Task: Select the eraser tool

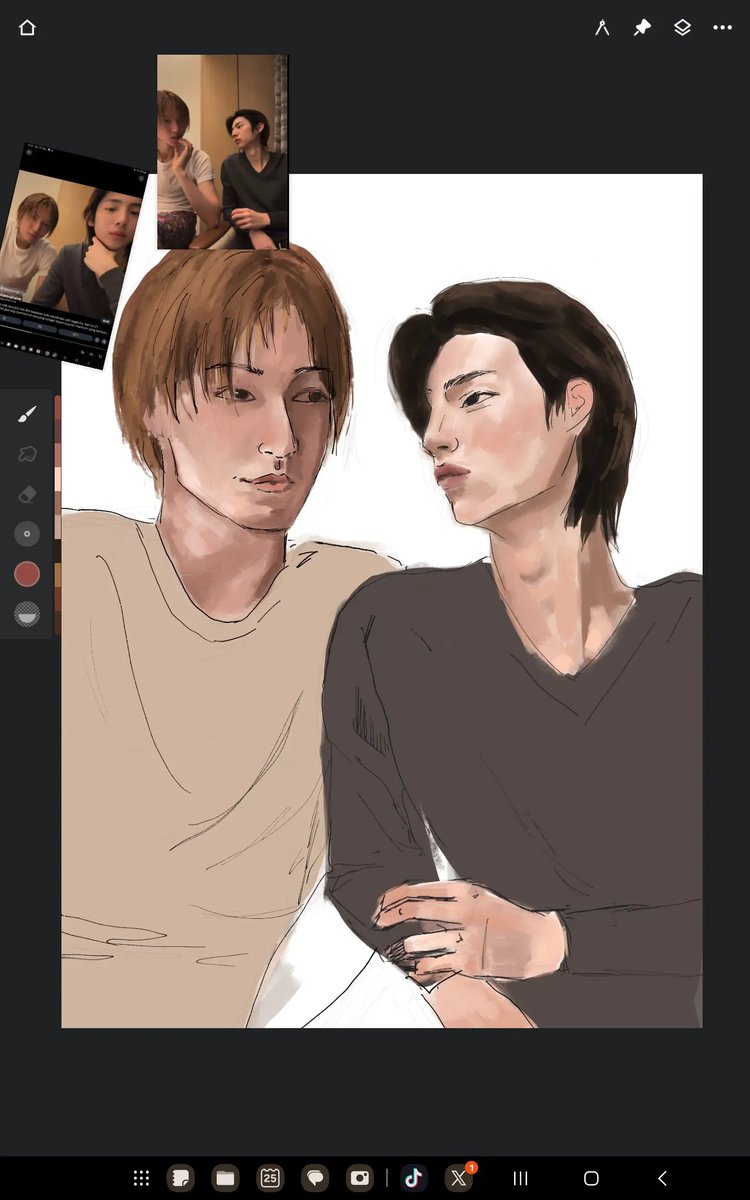Action: pos(27,494)
